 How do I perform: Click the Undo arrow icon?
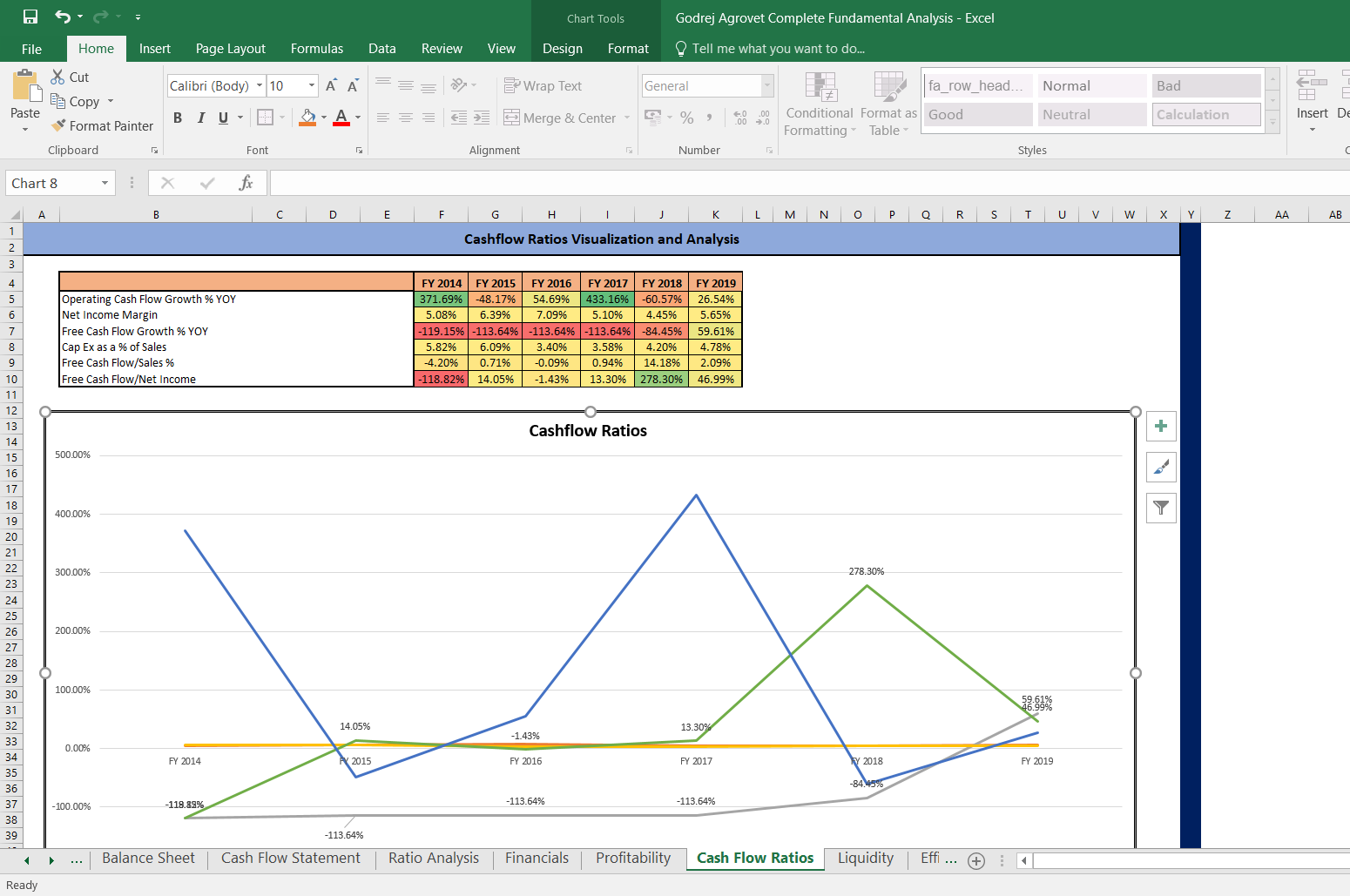[63, 17]
